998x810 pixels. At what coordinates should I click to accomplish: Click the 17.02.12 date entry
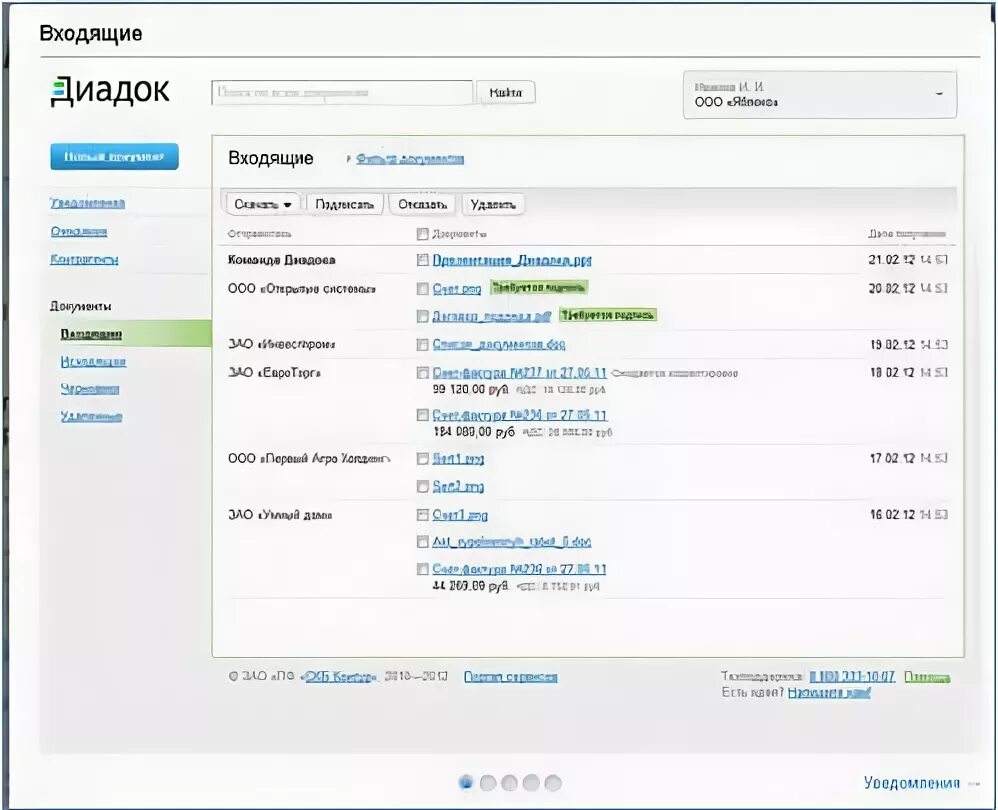click(x=908, y=458)
